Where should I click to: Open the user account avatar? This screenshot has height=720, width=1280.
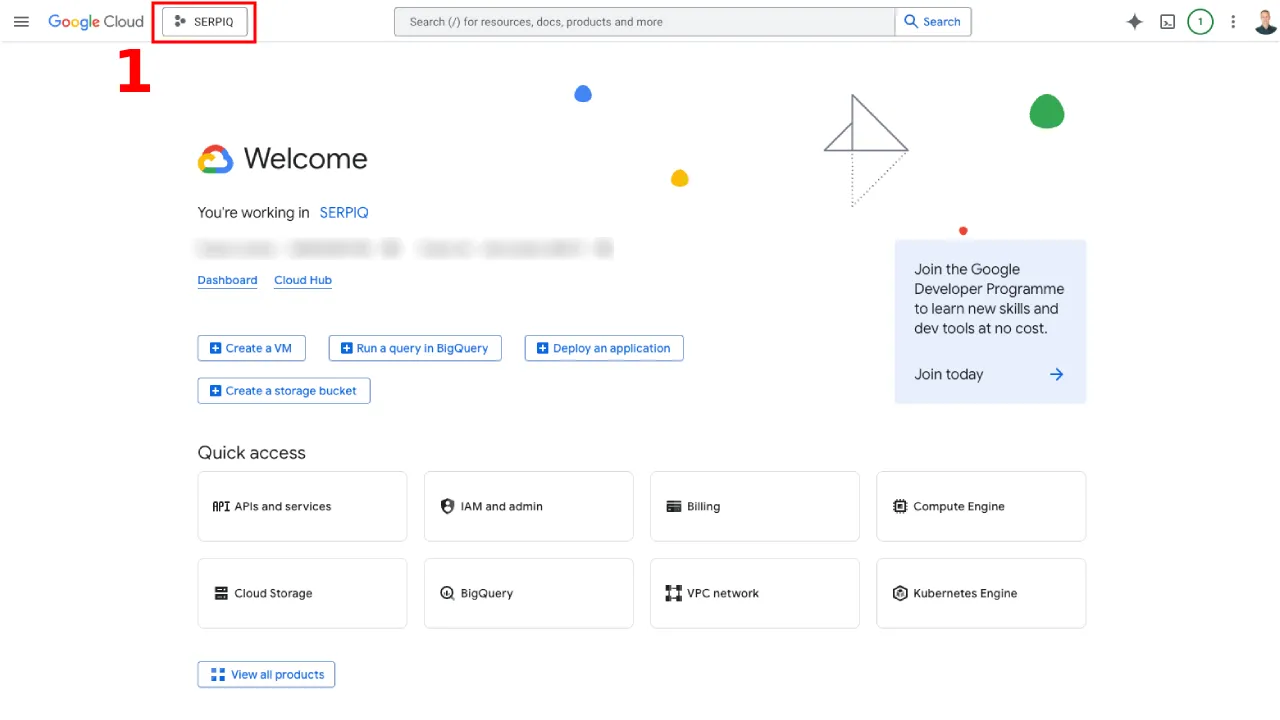(x=1265, y=22)
